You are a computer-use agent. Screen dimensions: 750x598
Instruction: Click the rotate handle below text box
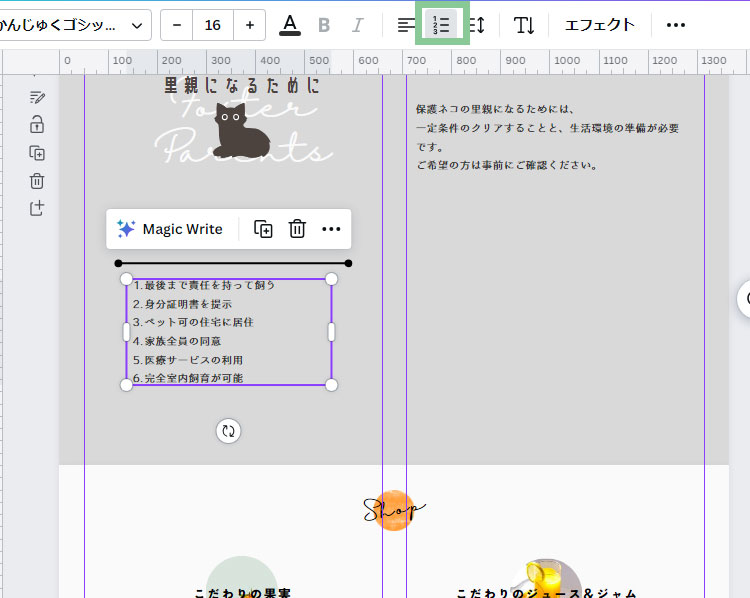229,431
